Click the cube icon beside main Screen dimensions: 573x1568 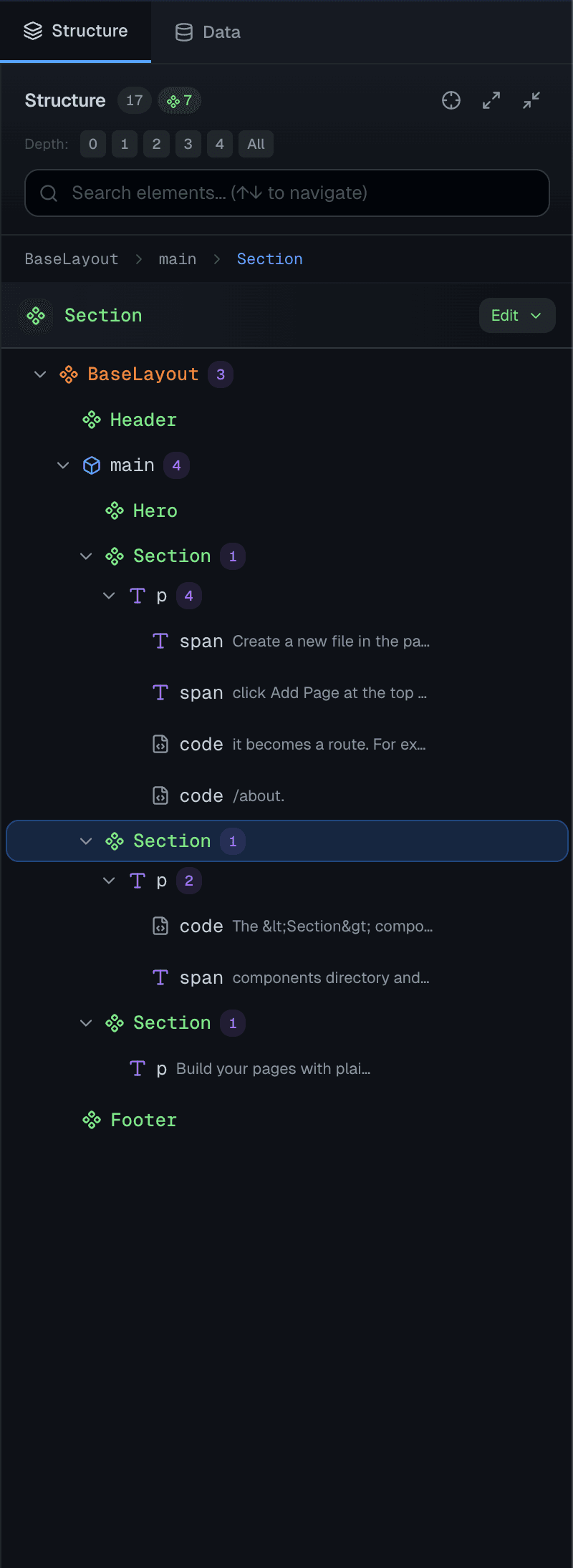point(92,465)
